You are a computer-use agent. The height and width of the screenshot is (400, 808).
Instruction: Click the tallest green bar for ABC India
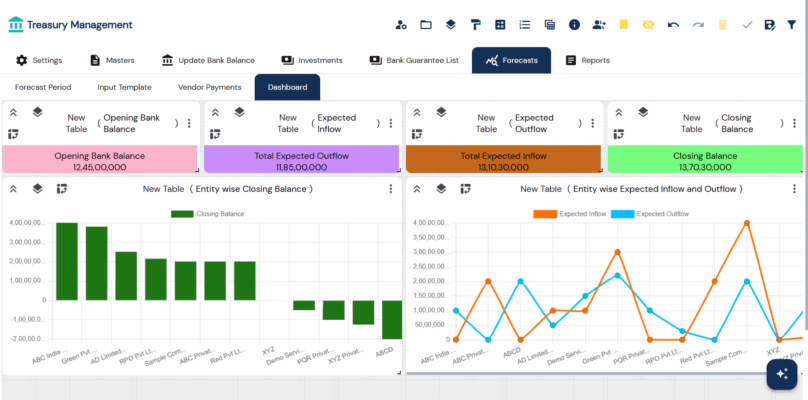click(x=66, y=261)
